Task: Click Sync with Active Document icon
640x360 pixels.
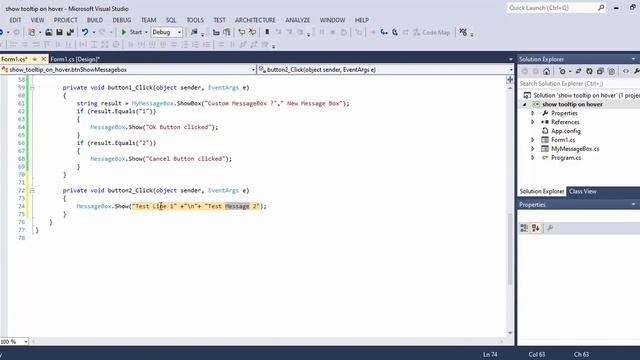Action: [578, 71]
